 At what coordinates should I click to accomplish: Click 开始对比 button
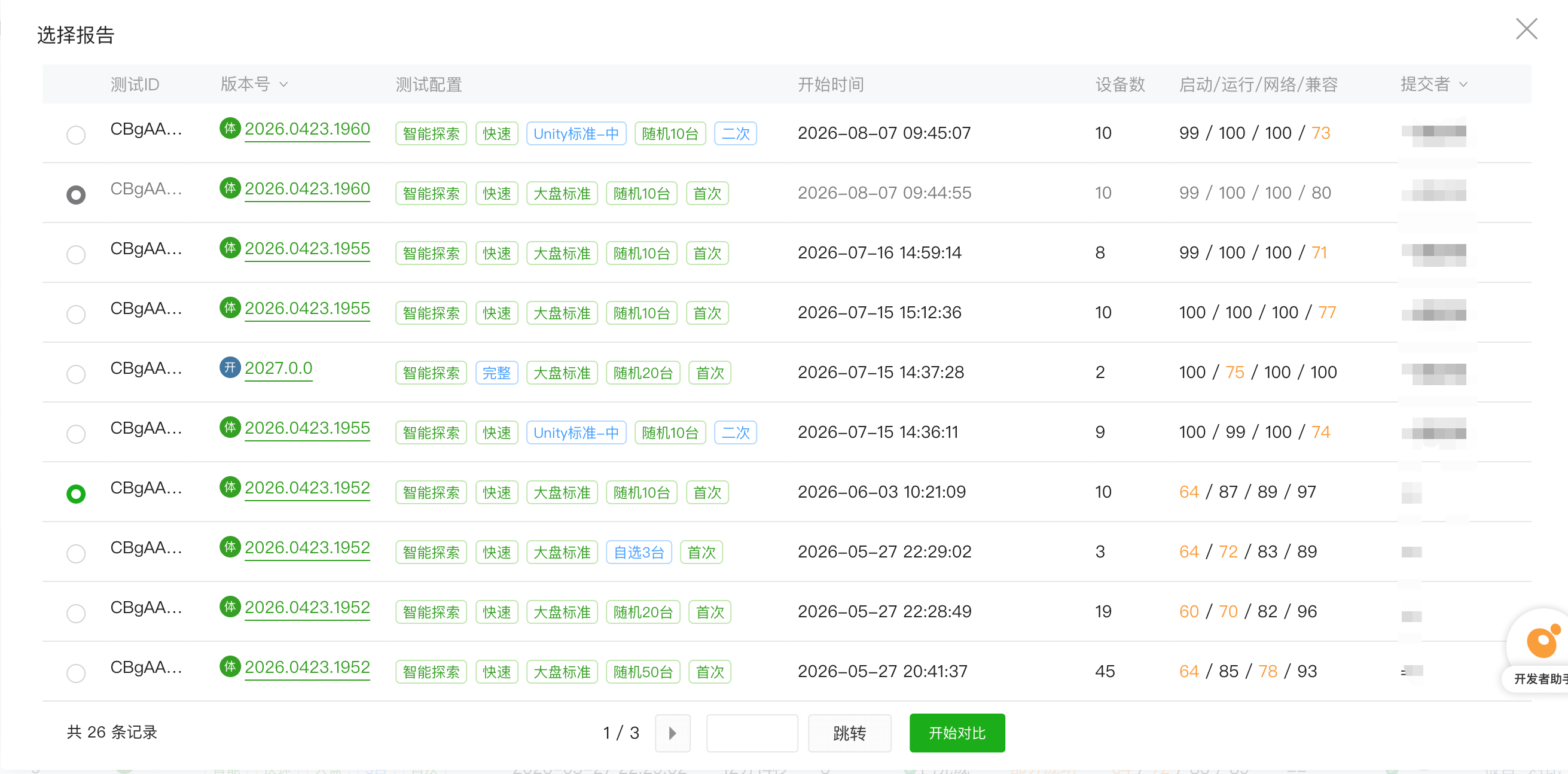point(957,733)
